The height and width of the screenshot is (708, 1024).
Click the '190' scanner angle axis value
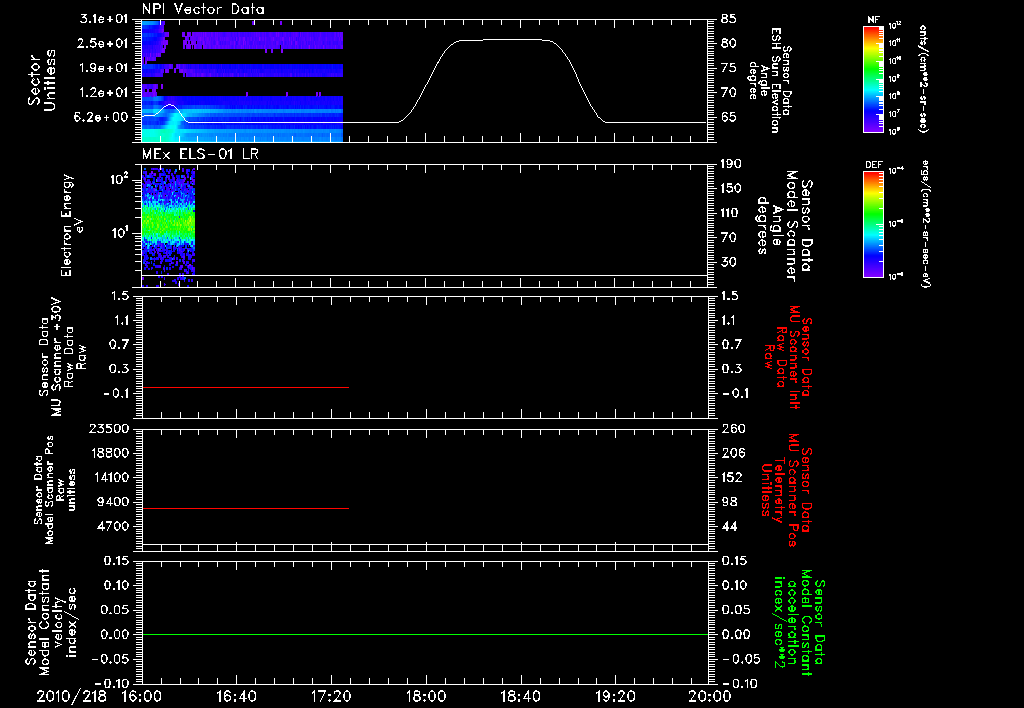(731, 164)
